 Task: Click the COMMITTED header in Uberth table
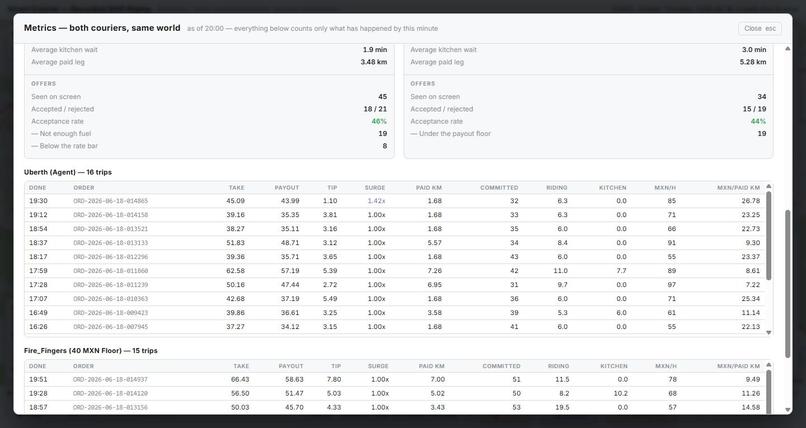tap(499, 188)
